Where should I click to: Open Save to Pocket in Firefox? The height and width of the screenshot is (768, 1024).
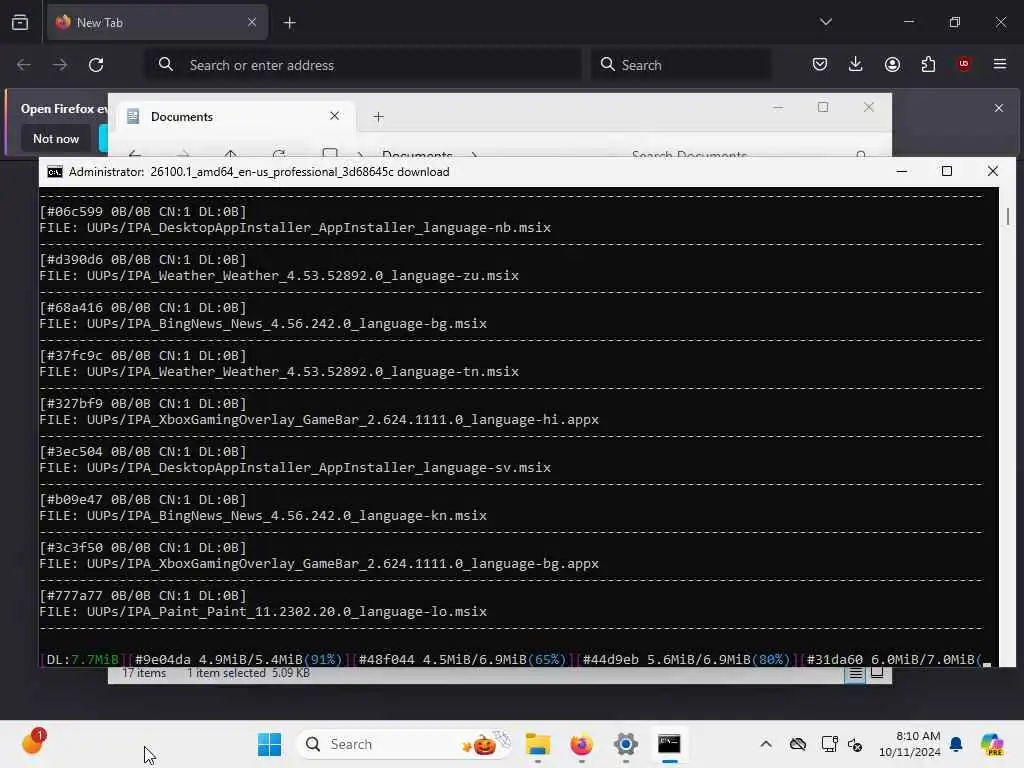click(x=820, y=64)
